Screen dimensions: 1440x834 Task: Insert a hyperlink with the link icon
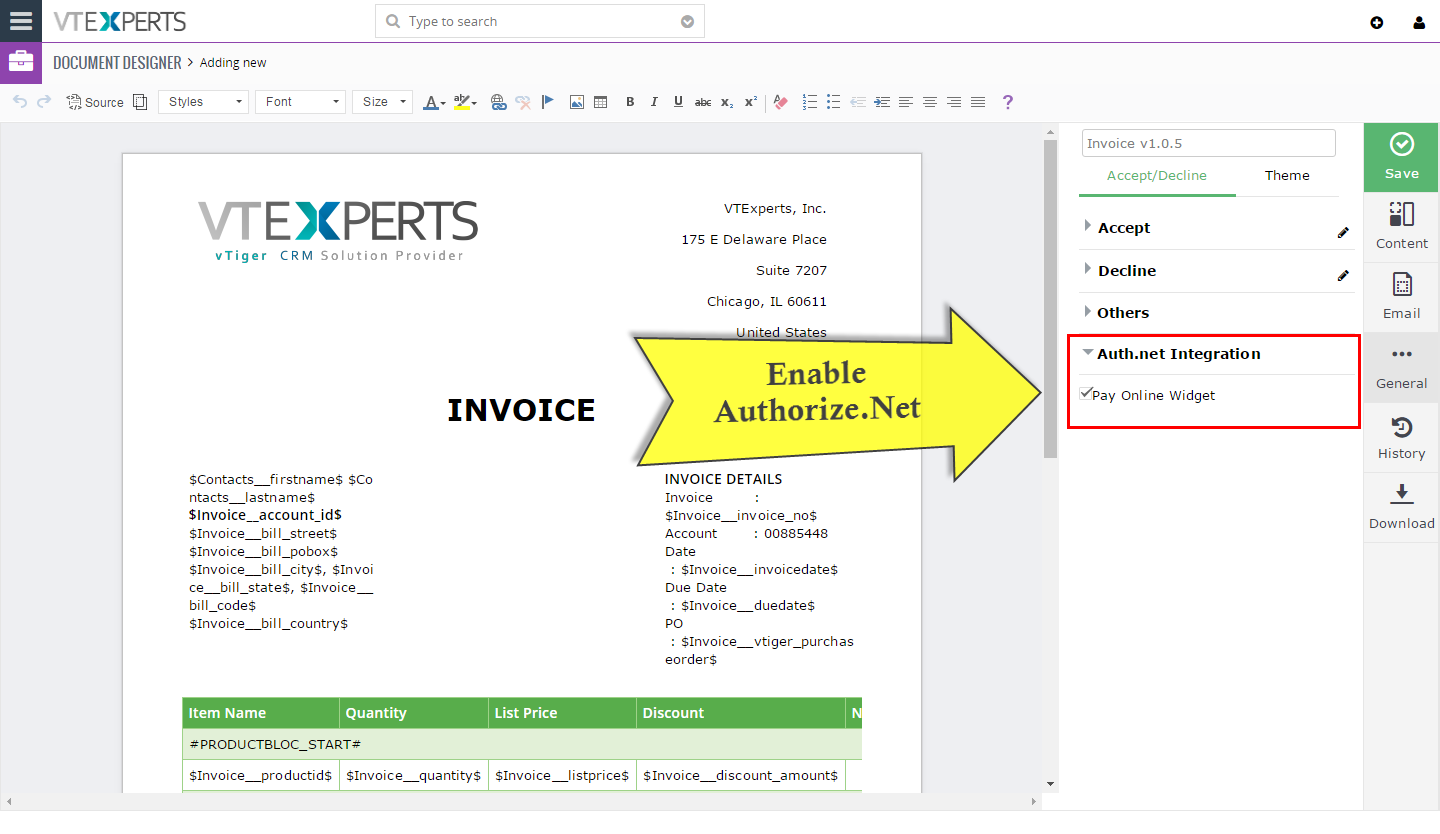[x=499, y=102]
